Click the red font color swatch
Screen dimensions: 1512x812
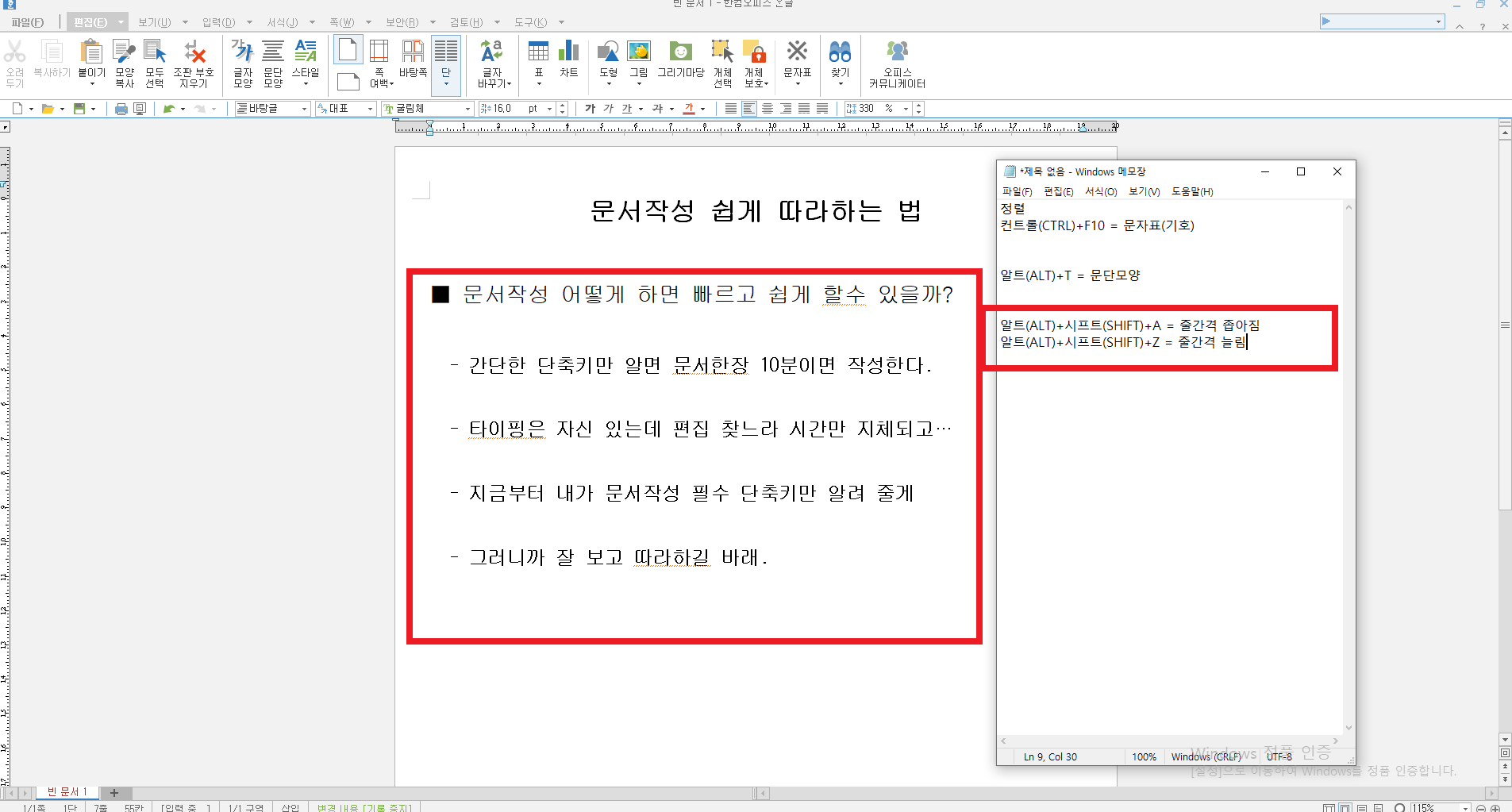pos(689,109)
